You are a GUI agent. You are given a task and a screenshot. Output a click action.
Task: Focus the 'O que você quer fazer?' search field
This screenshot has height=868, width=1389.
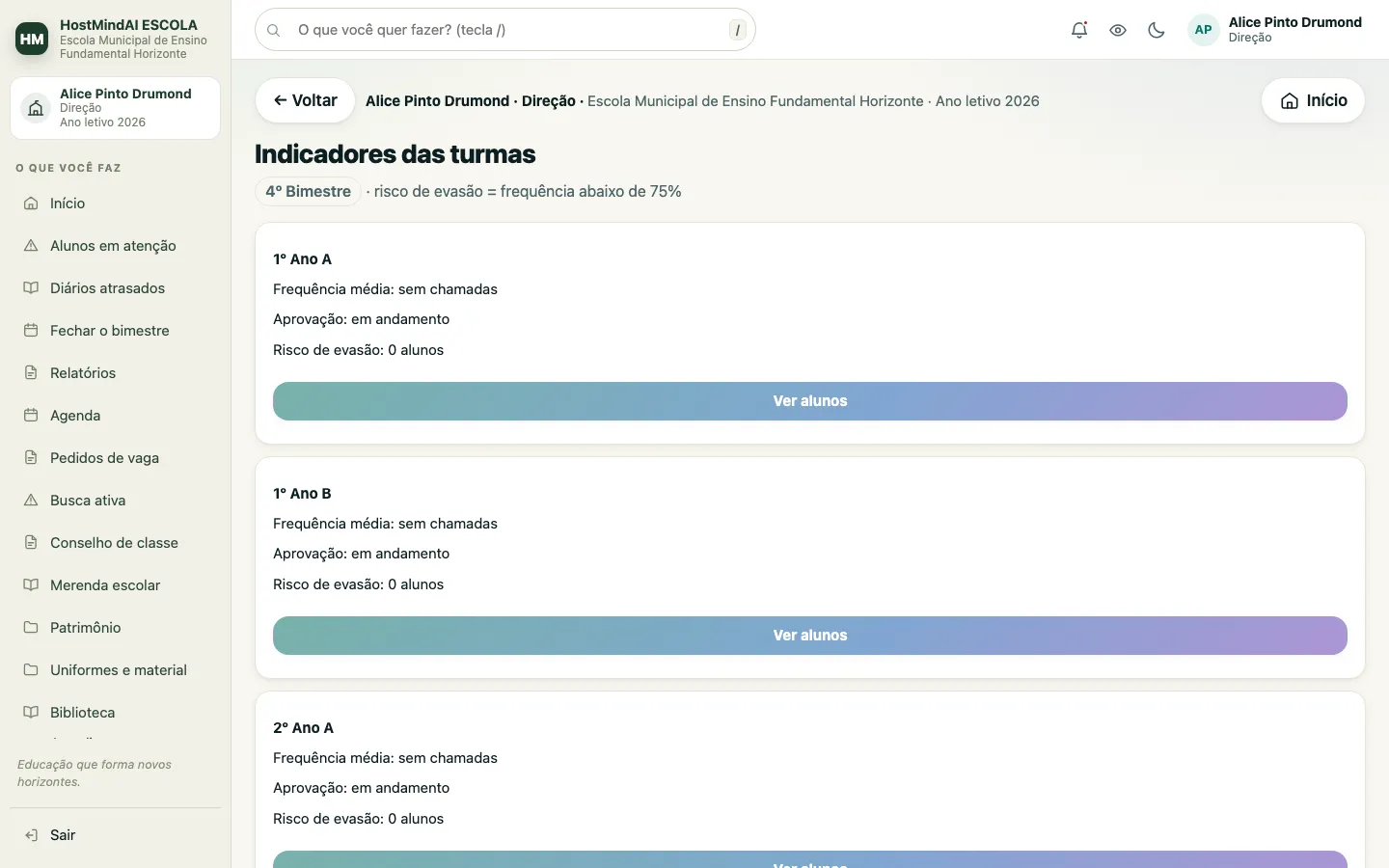(x=505, y=30)
